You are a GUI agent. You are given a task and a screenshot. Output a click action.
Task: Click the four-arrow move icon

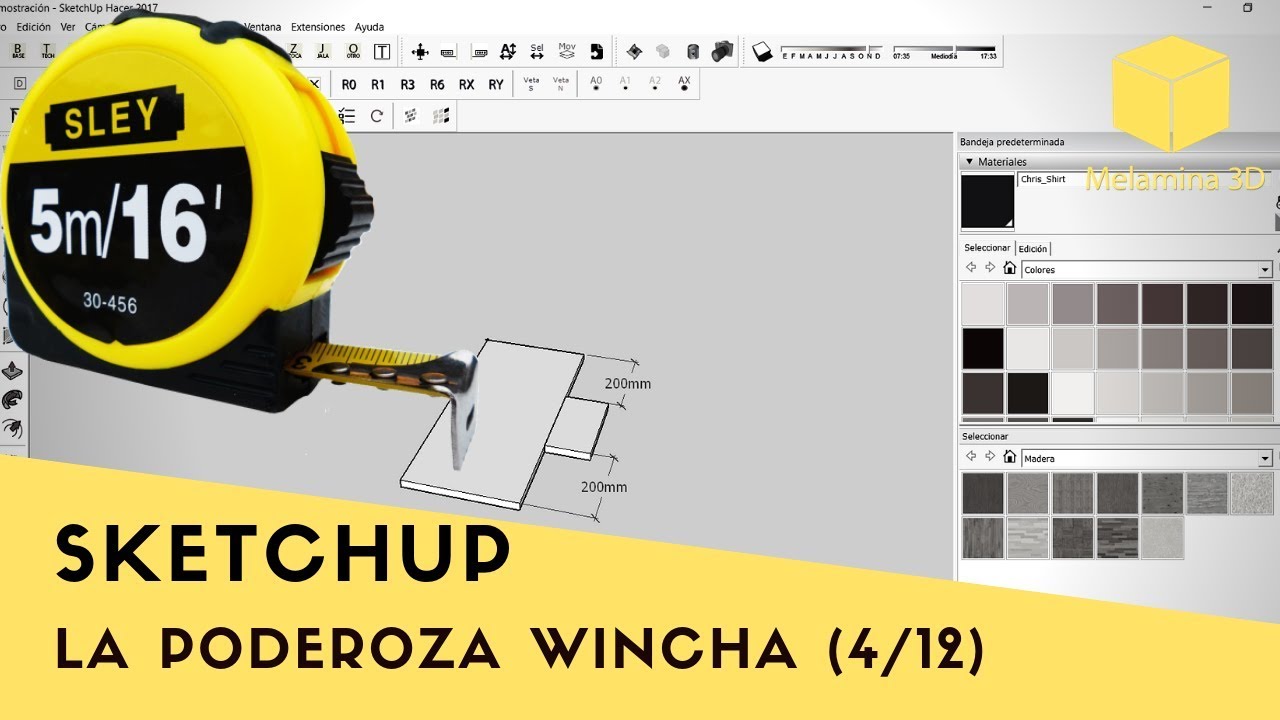pyautogui.click(x=420, y=51)
